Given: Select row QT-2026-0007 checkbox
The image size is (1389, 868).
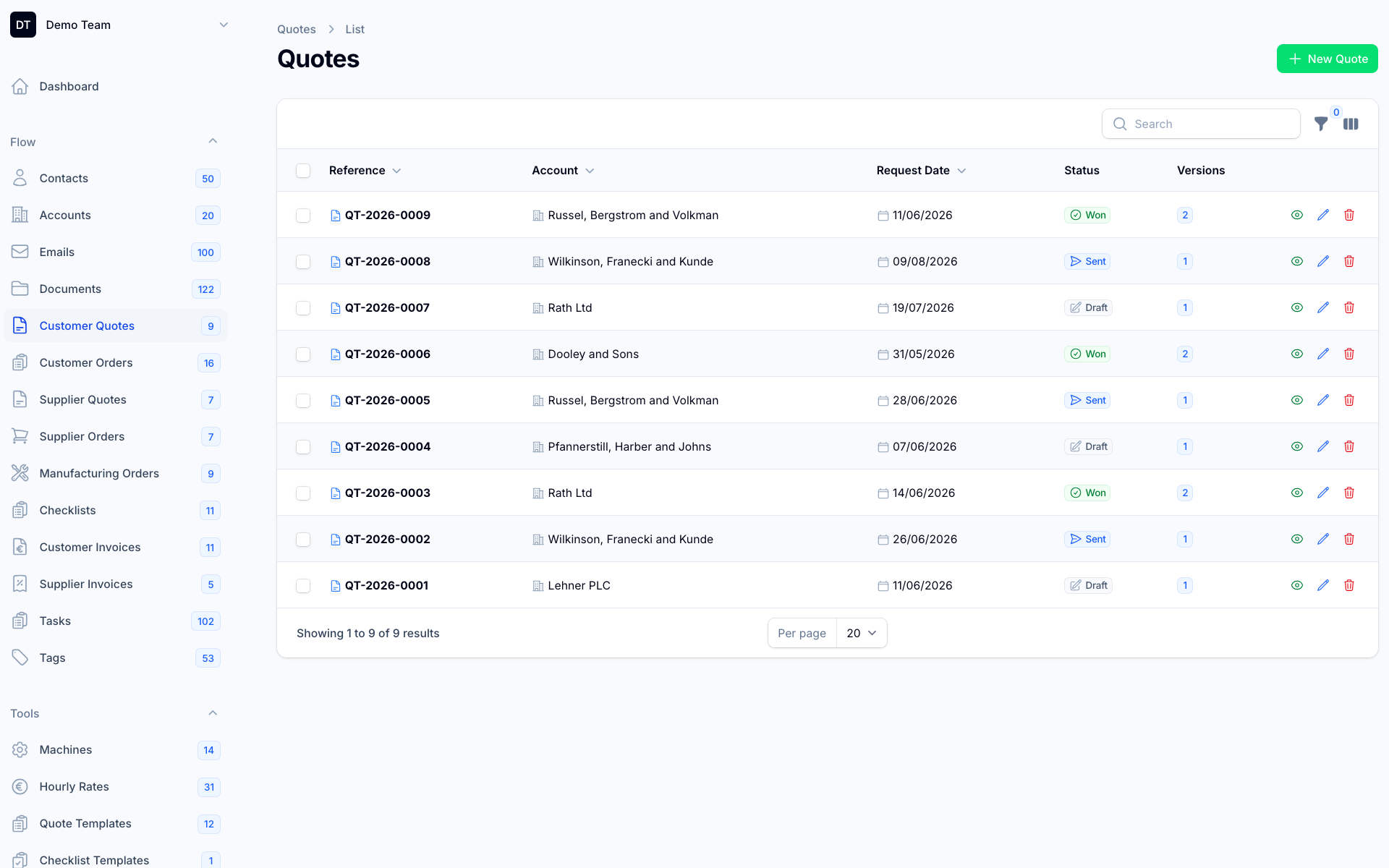Looking at the screenshot, I should [303, 308].
